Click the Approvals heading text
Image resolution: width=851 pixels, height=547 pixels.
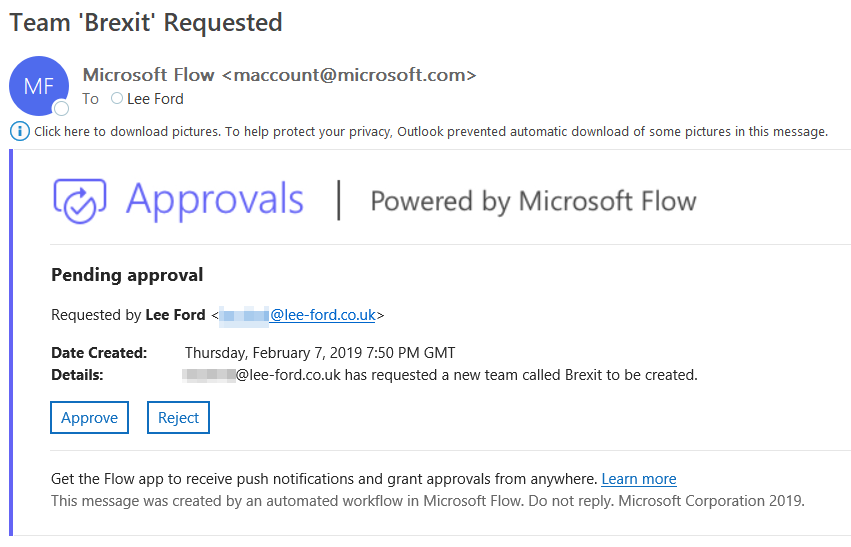pos(215,200)
